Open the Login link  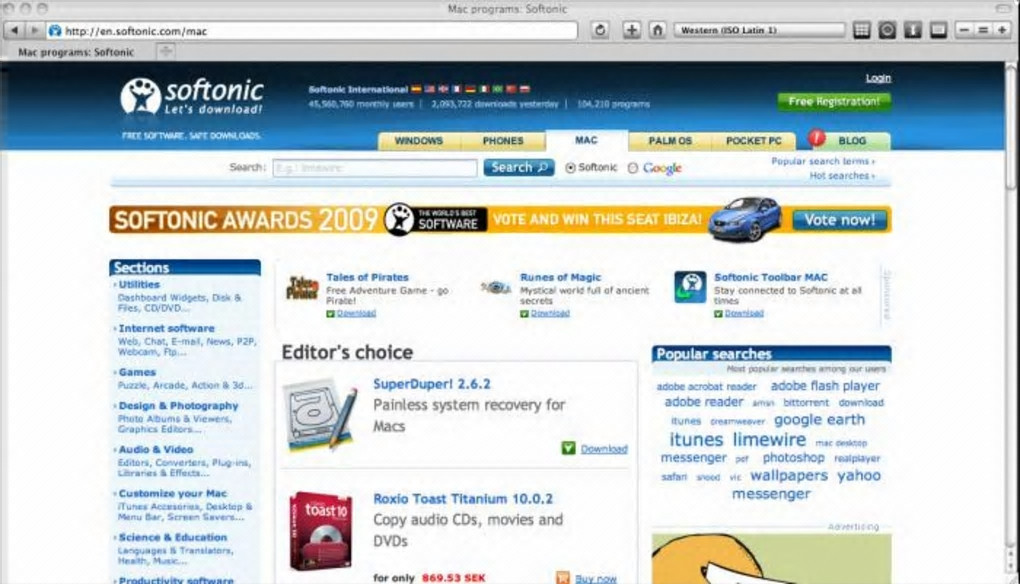point(878,78)
